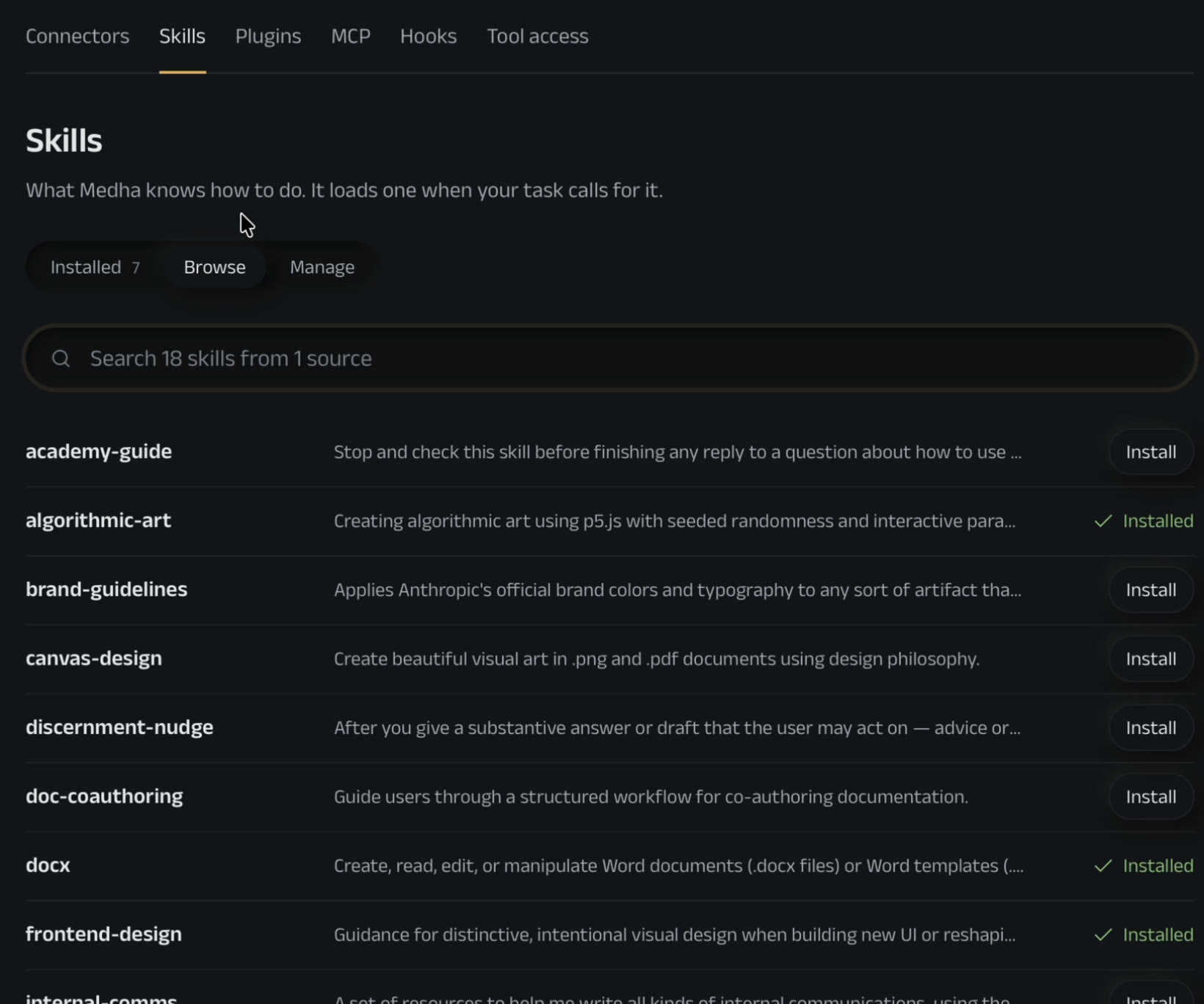Image resolution: width=1204 pixels, height=1004 pixels.
Task: Open the discernment-nudge skill name
Action: click(120, 727)
